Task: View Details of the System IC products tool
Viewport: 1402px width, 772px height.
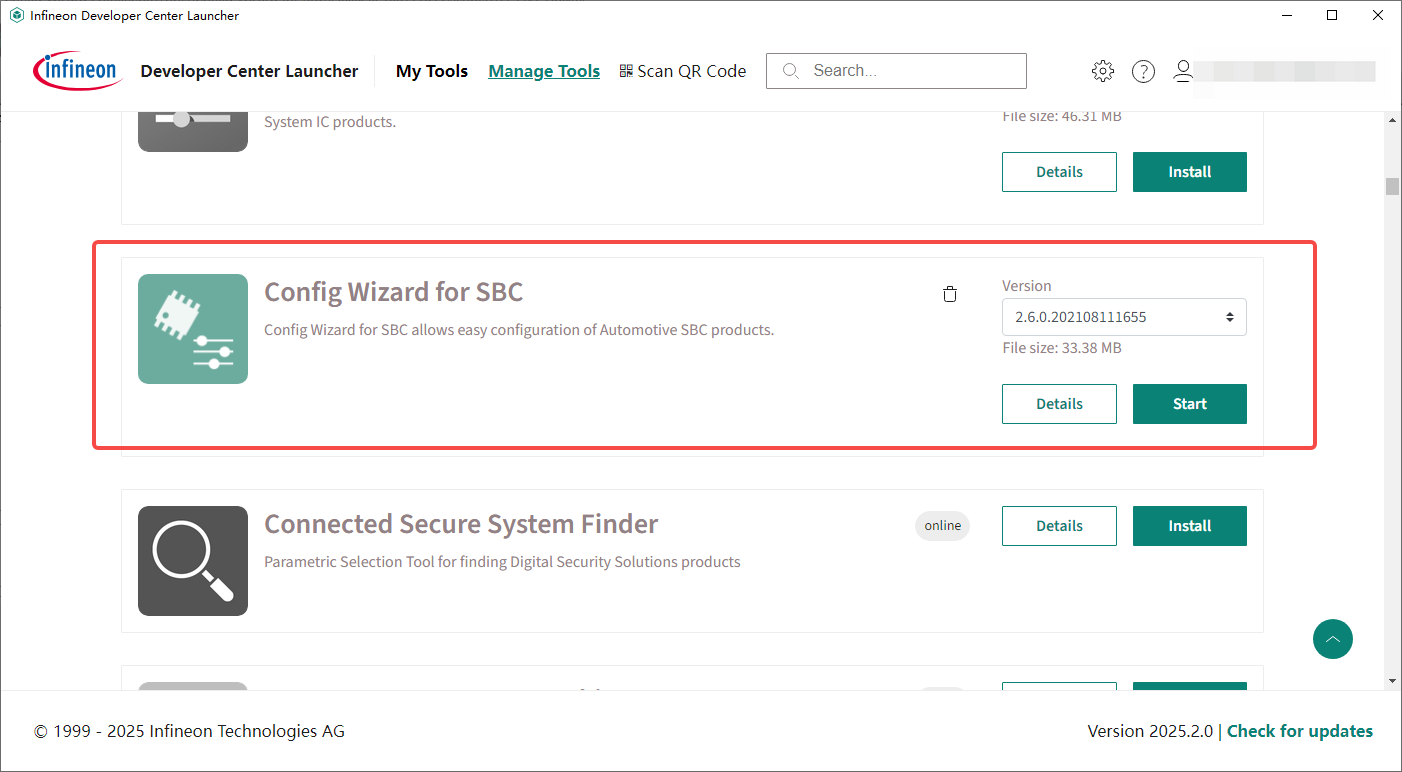Action: pyautogui.click(x=1059, y=172)
